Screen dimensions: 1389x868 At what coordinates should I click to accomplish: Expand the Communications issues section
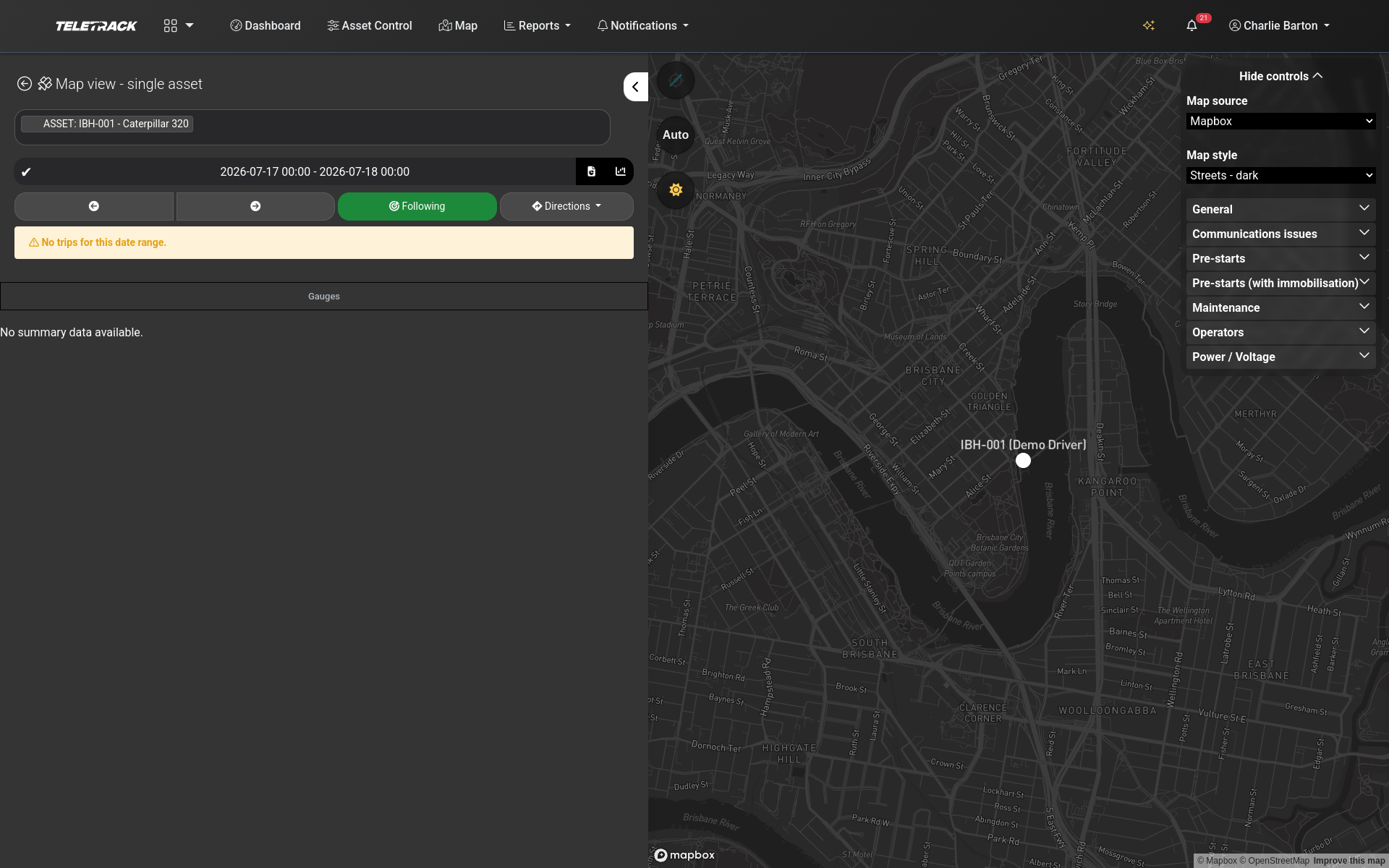tap(1280, 234)
